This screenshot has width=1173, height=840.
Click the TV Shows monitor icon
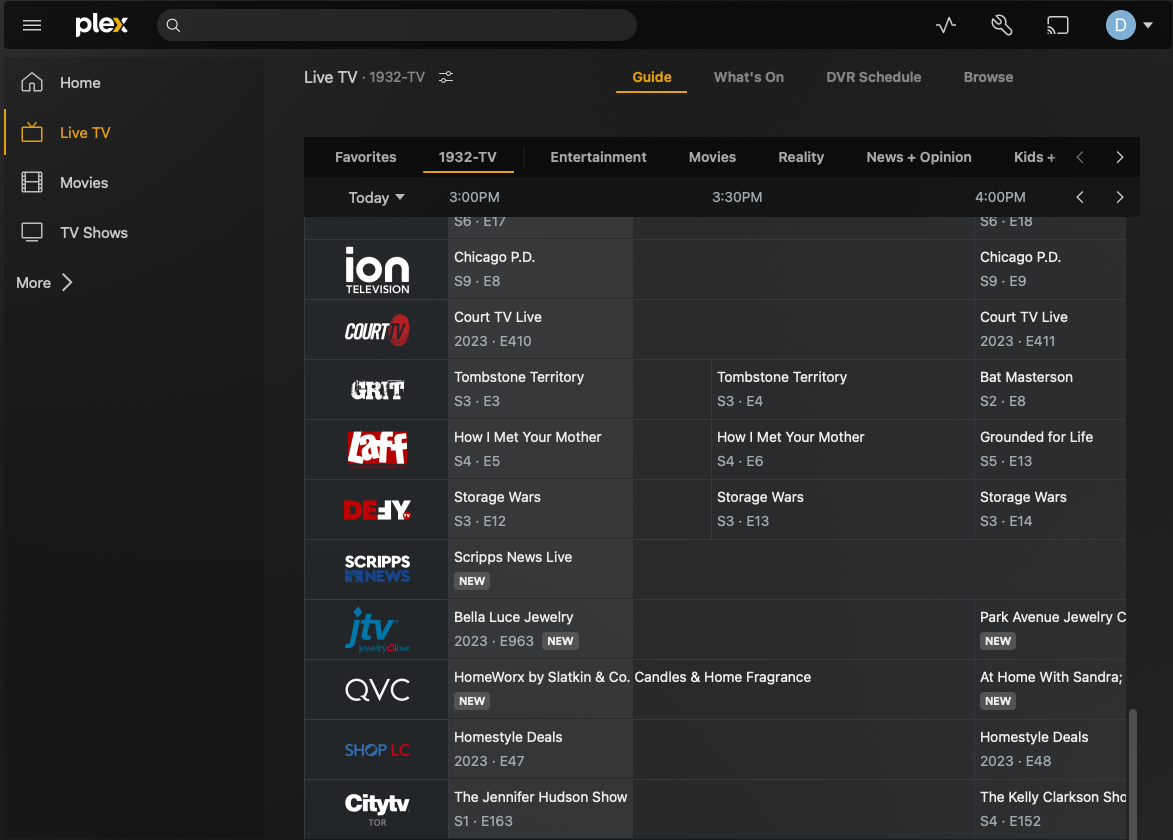[x=32, y=233]
